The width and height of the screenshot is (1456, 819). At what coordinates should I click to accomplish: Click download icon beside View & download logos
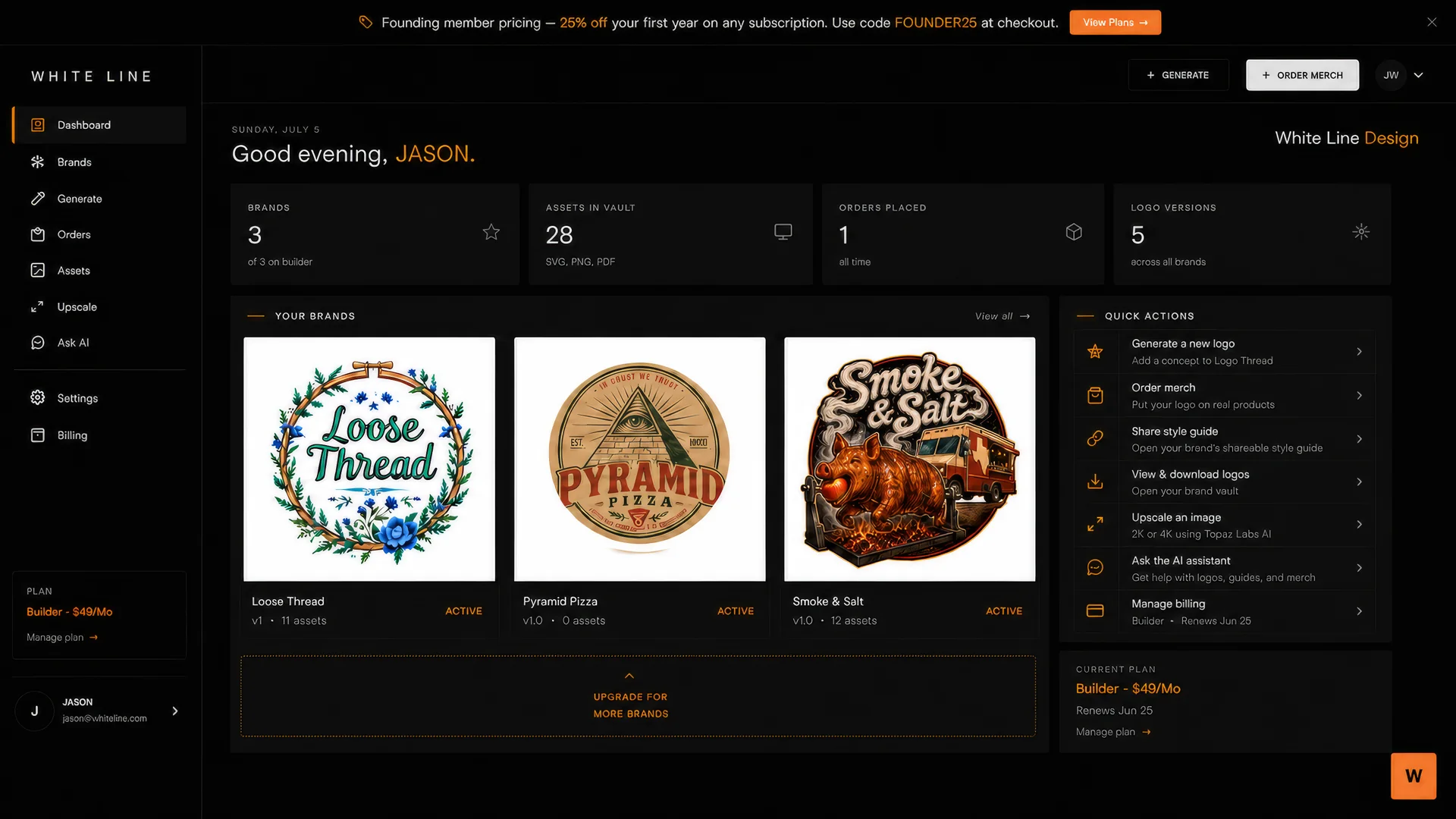[1095, 482]
